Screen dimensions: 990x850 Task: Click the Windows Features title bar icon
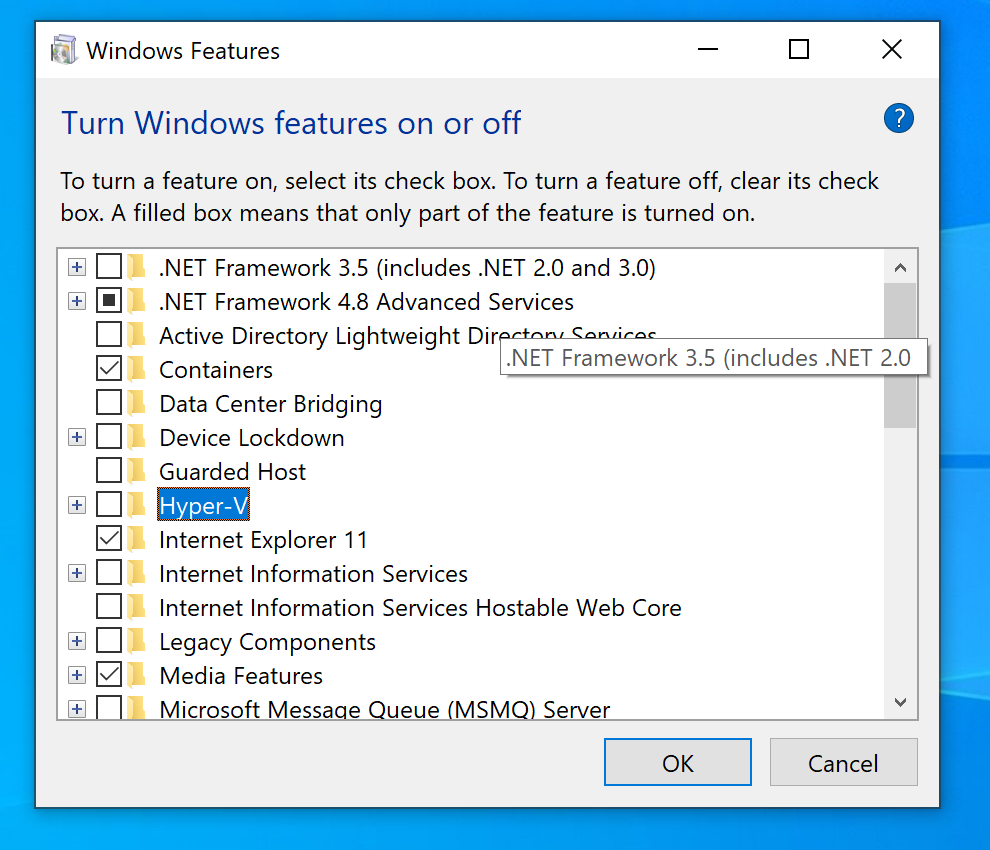[x=64, y=50]
